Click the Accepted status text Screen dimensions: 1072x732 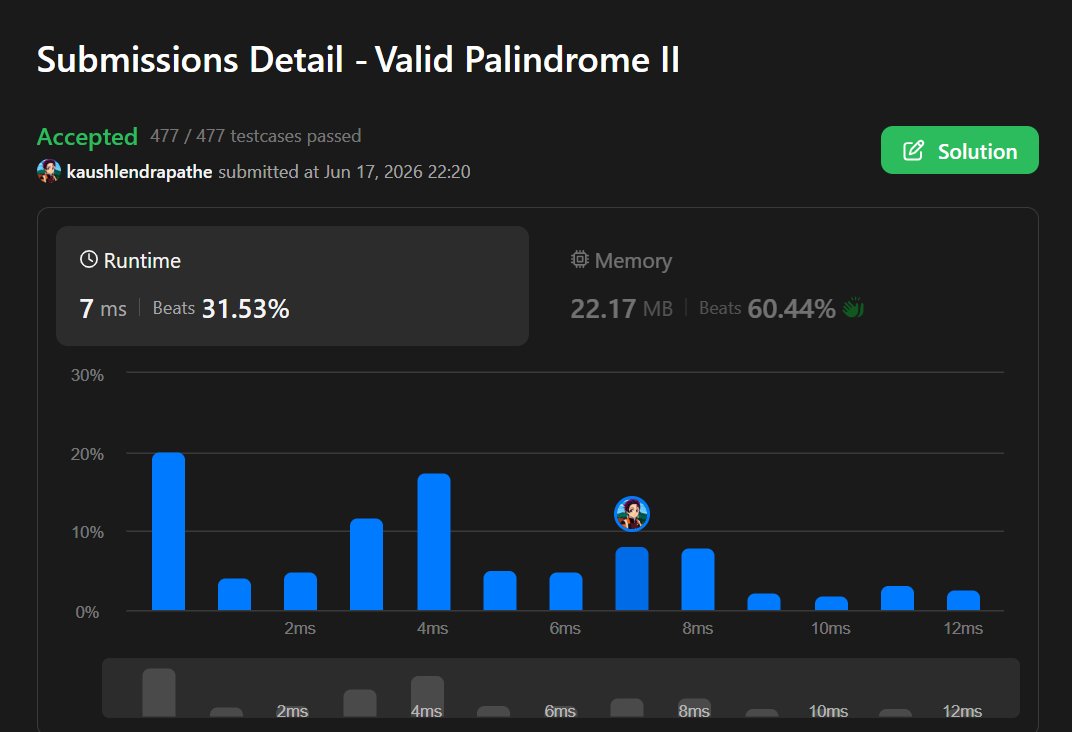click(88, 137)
